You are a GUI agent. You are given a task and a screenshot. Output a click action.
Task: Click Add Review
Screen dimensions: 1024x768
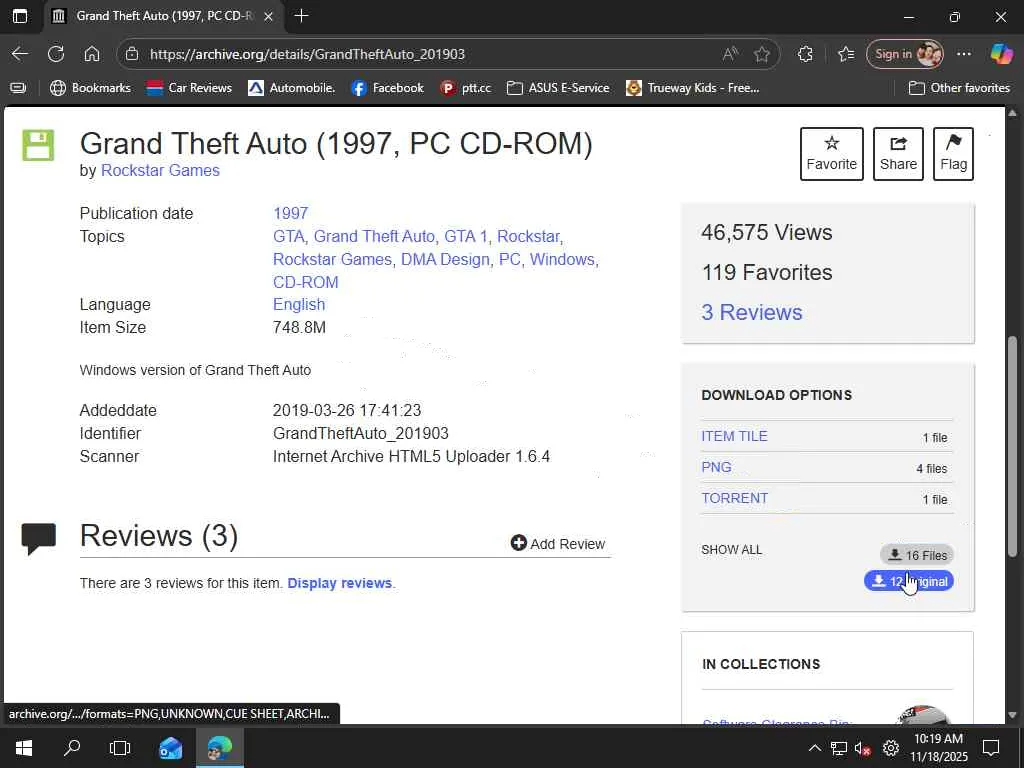[x=558, y=543]
